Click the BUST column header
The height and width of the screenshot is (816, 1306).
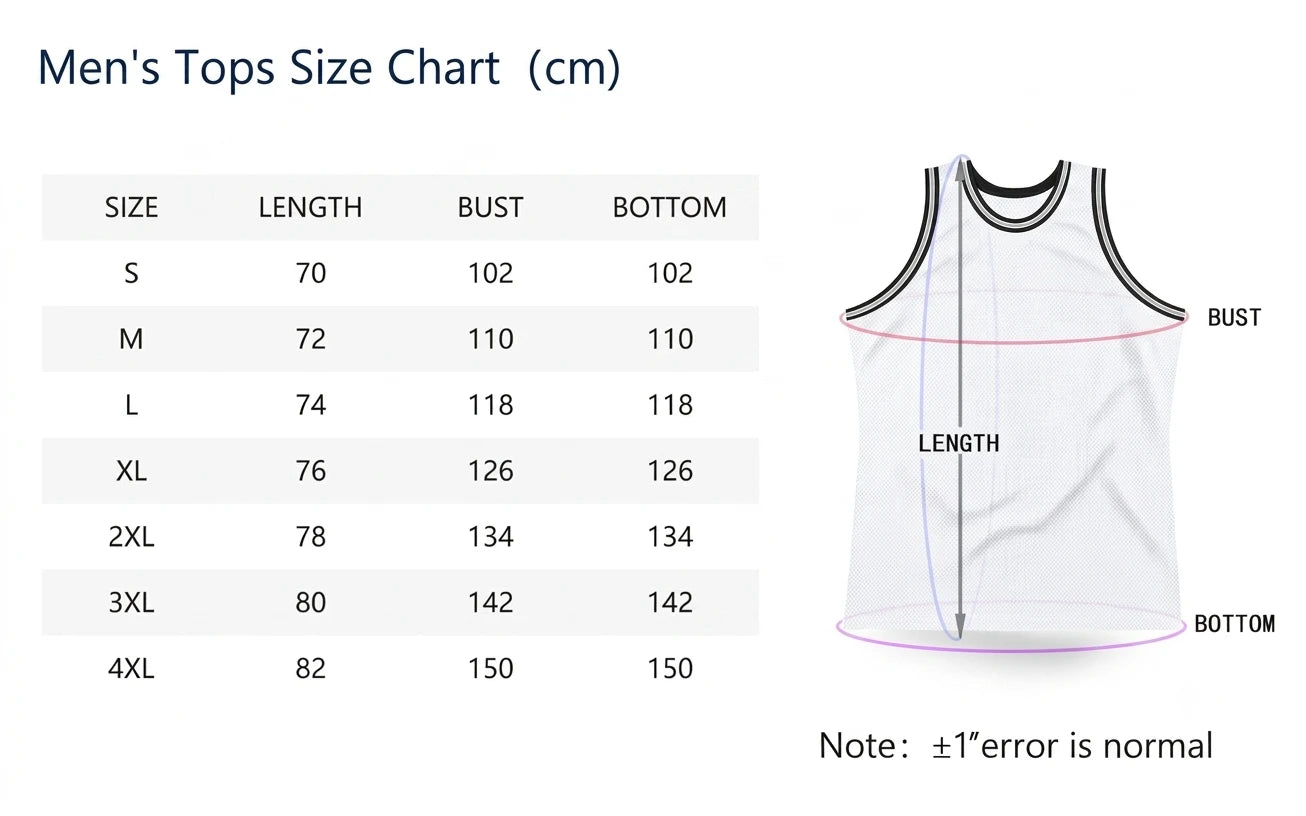pos(490,208)
